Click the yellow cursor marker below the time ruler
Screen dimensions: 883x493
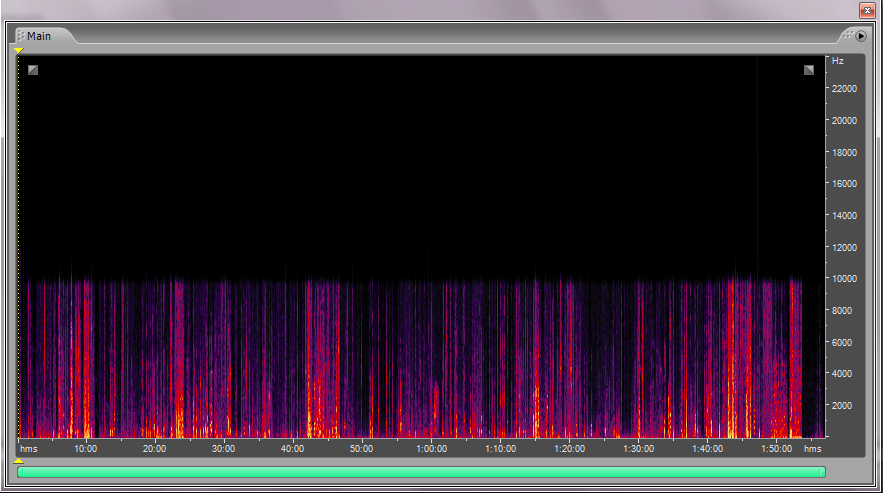pyautogui.click(x=18, y=460)
